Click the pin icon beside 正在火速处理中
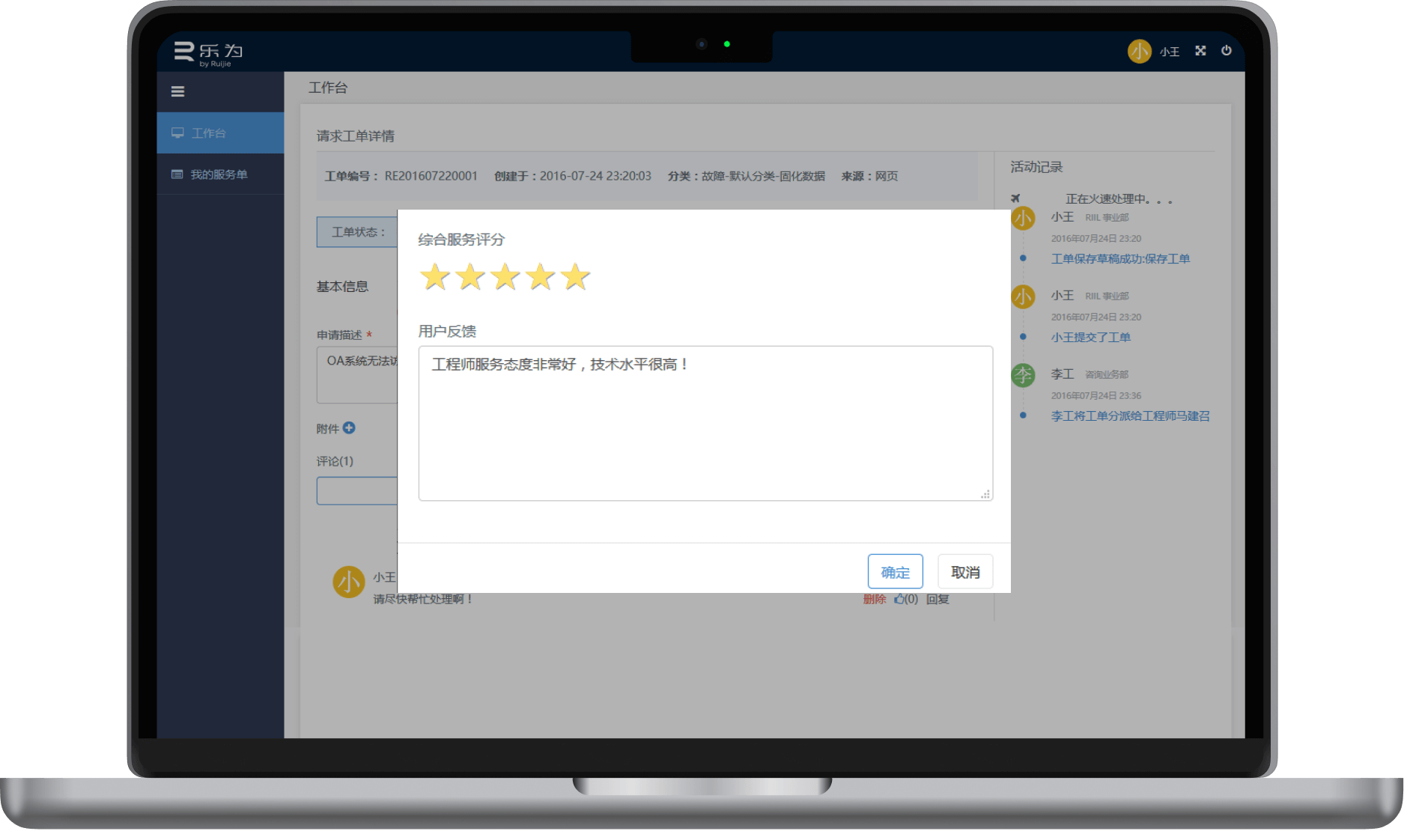The height and width of the screenshot is (840, 1404). tap(1015, 198)
